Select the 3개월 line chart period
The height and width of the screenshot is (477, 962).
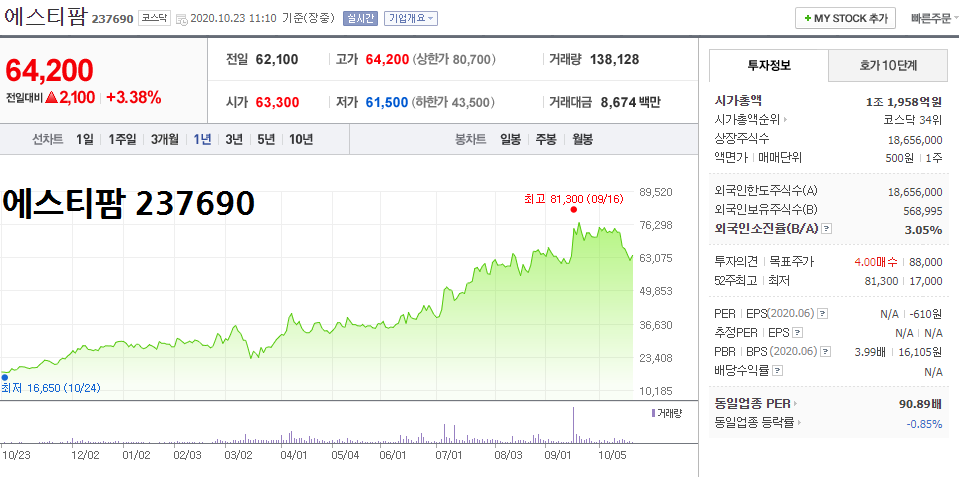pyautogui.click(x=164, y=139)
